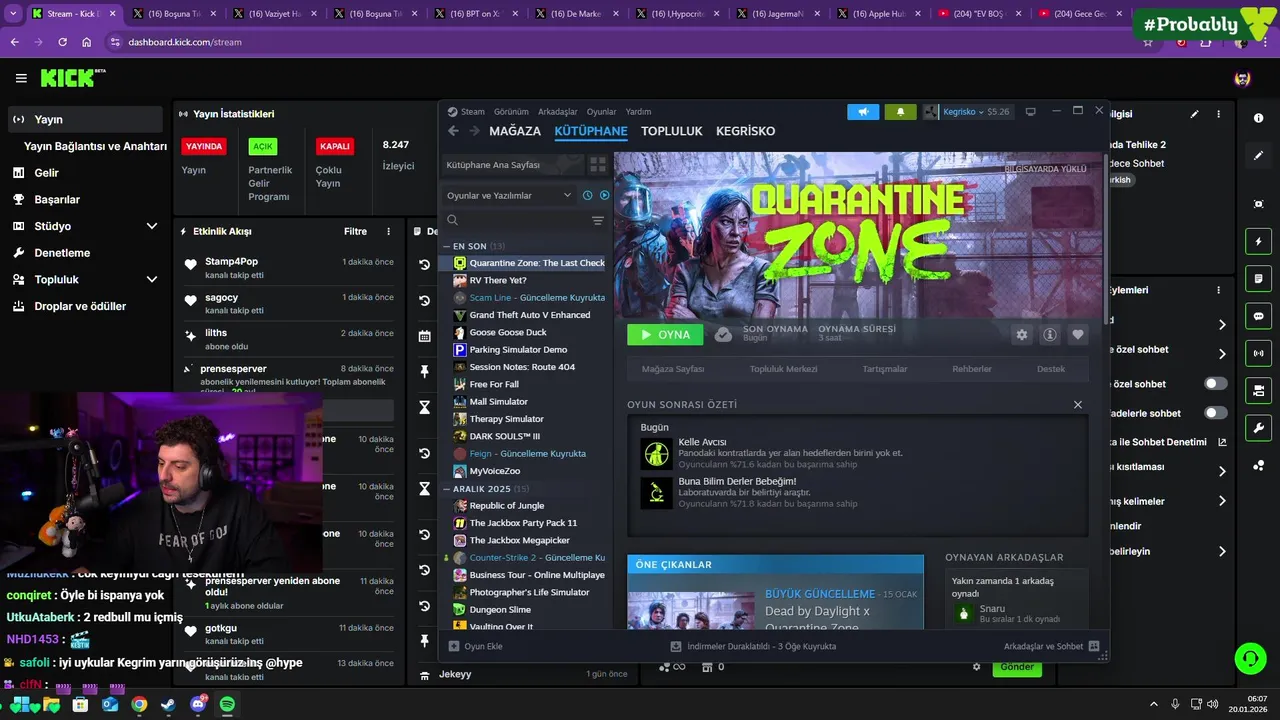Screen dimensions: 1280x720
Task: Toggle the chat bubble panel icon
Action: tap(1258, 316)
